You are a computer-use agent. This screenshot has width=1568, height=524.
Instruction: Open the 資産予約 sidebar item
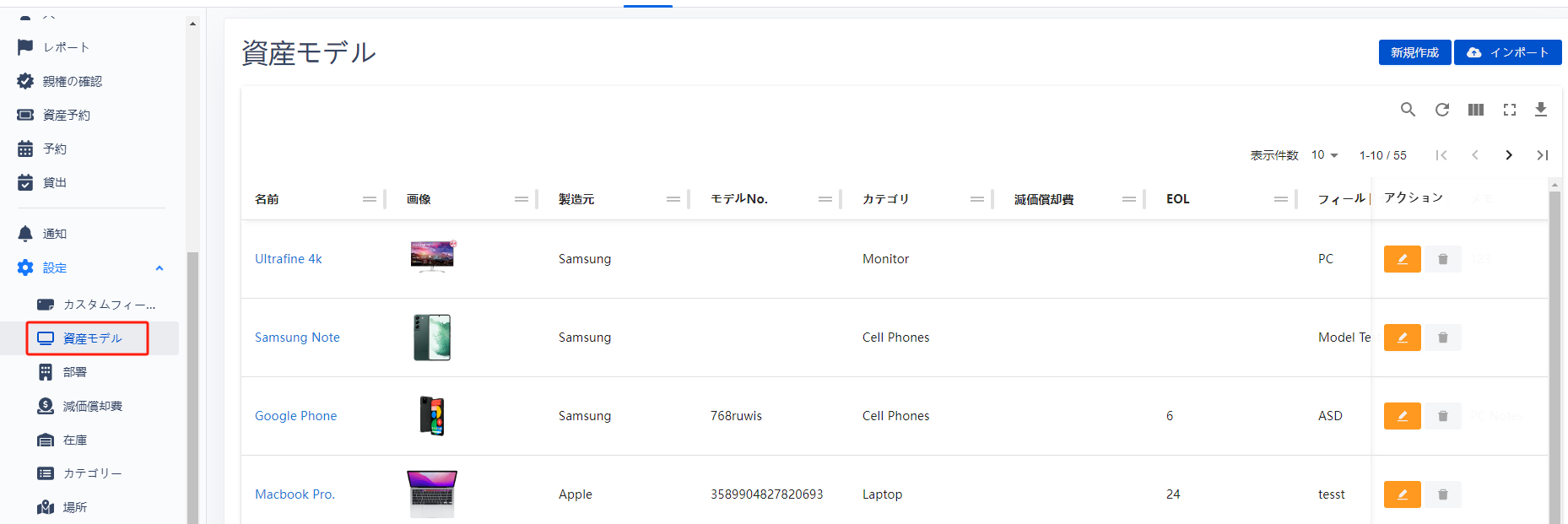[66, 116]
